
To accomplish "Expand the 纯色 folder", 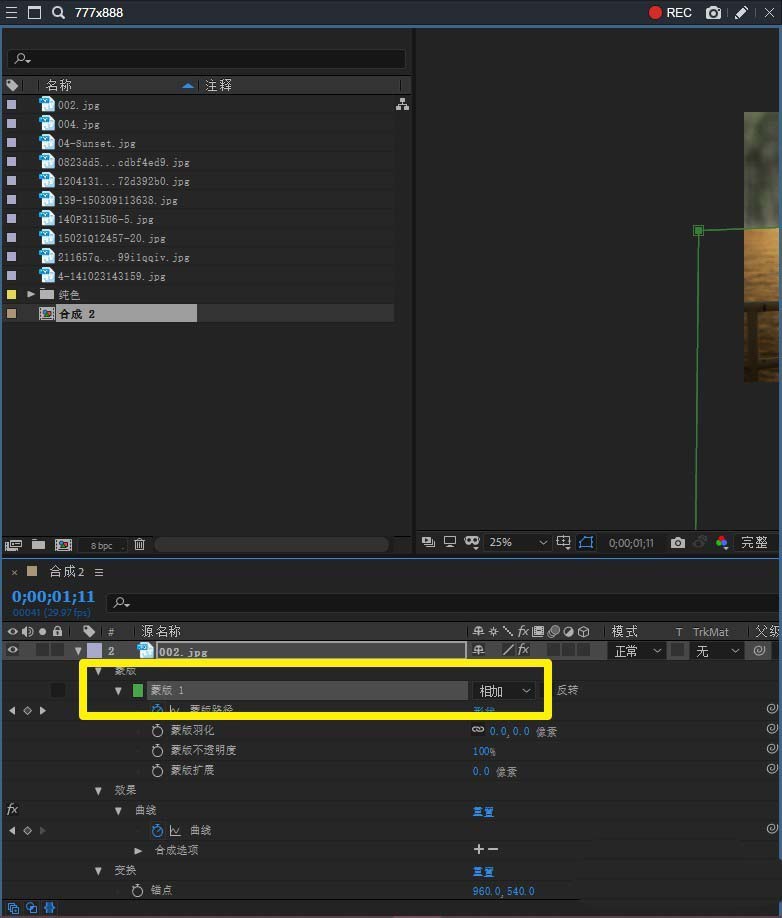I will (x=31, y=294).
